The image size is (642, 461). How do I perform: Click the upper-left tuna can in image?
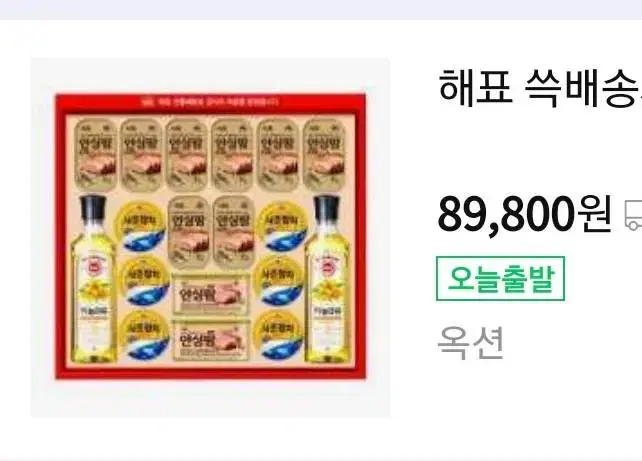141,226
